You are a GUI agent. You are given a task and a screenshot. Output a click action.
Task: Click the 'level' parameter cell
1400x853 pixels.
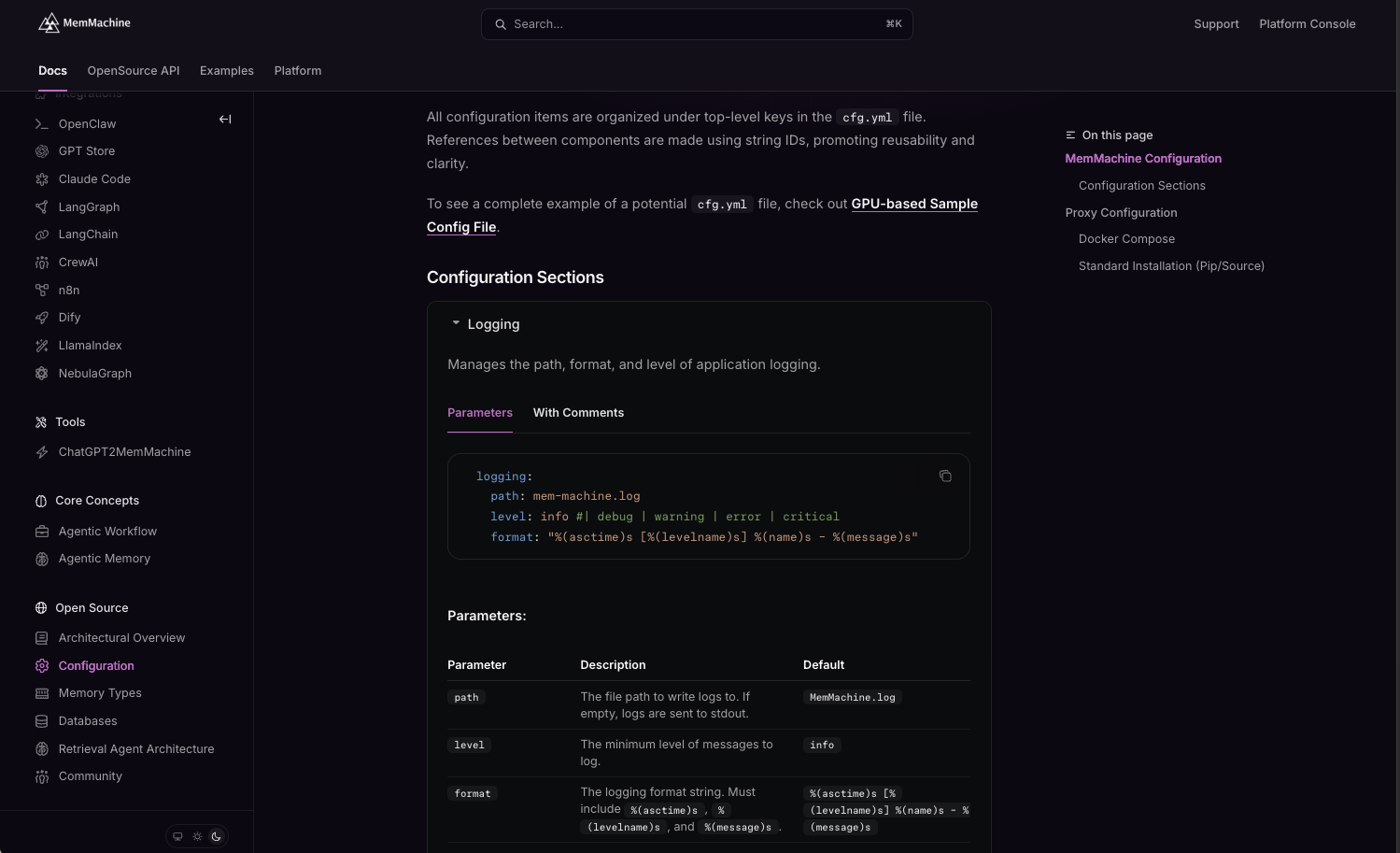(x=469, y=745)
